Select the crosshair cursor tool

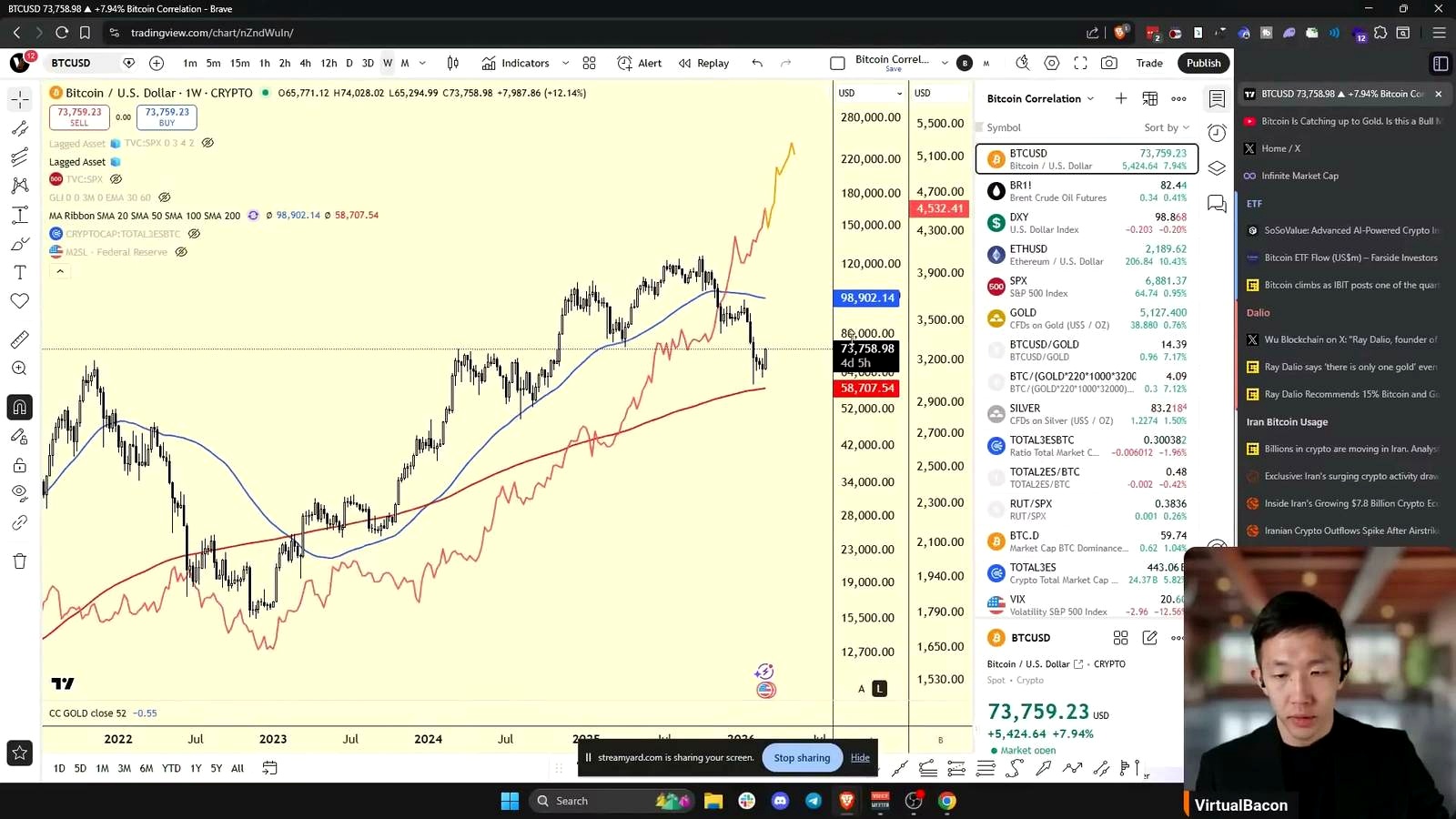point(20,98)
